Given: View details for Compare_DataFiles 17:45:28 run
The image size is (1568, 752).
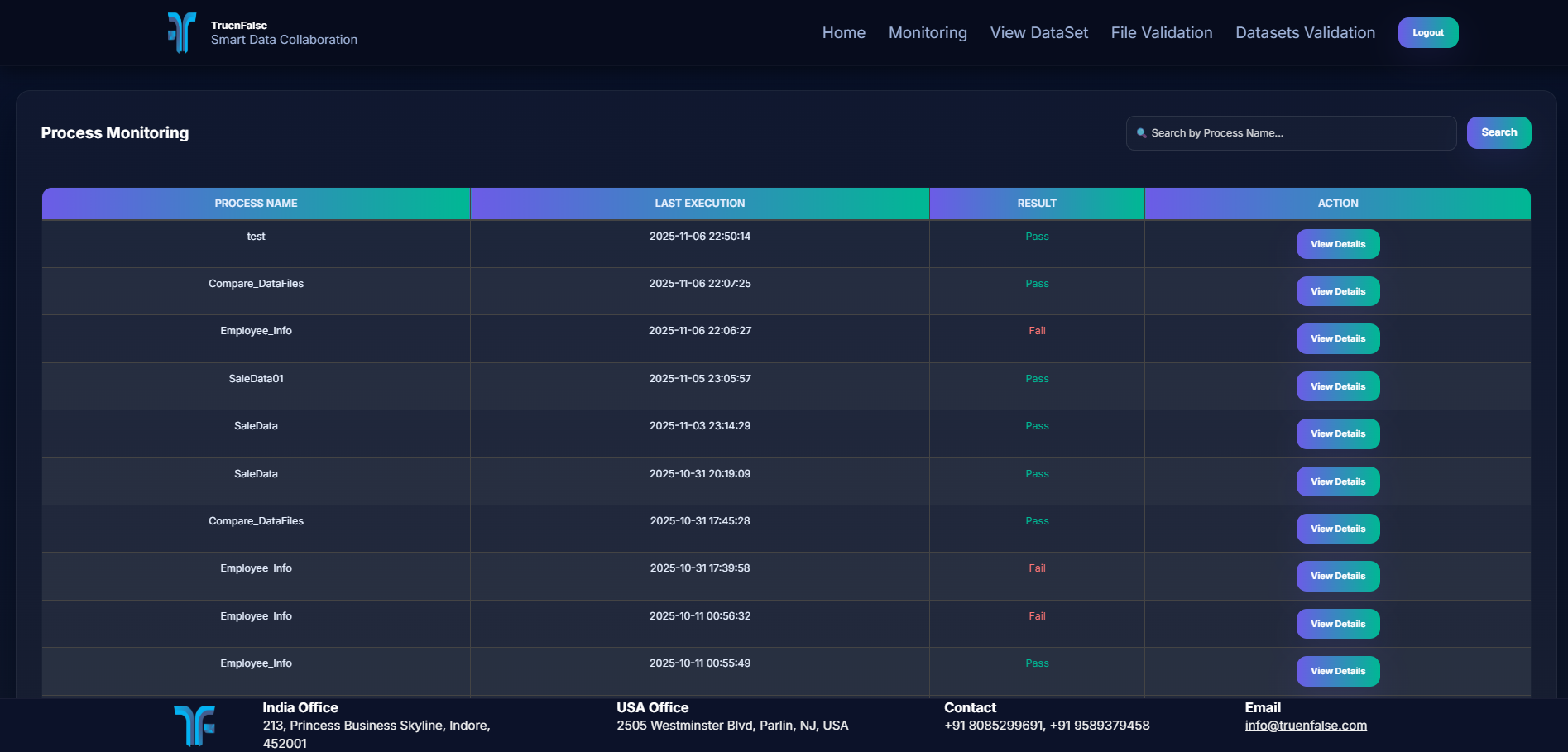Looking at the screenshot, I should click(x=1337, y=529).
